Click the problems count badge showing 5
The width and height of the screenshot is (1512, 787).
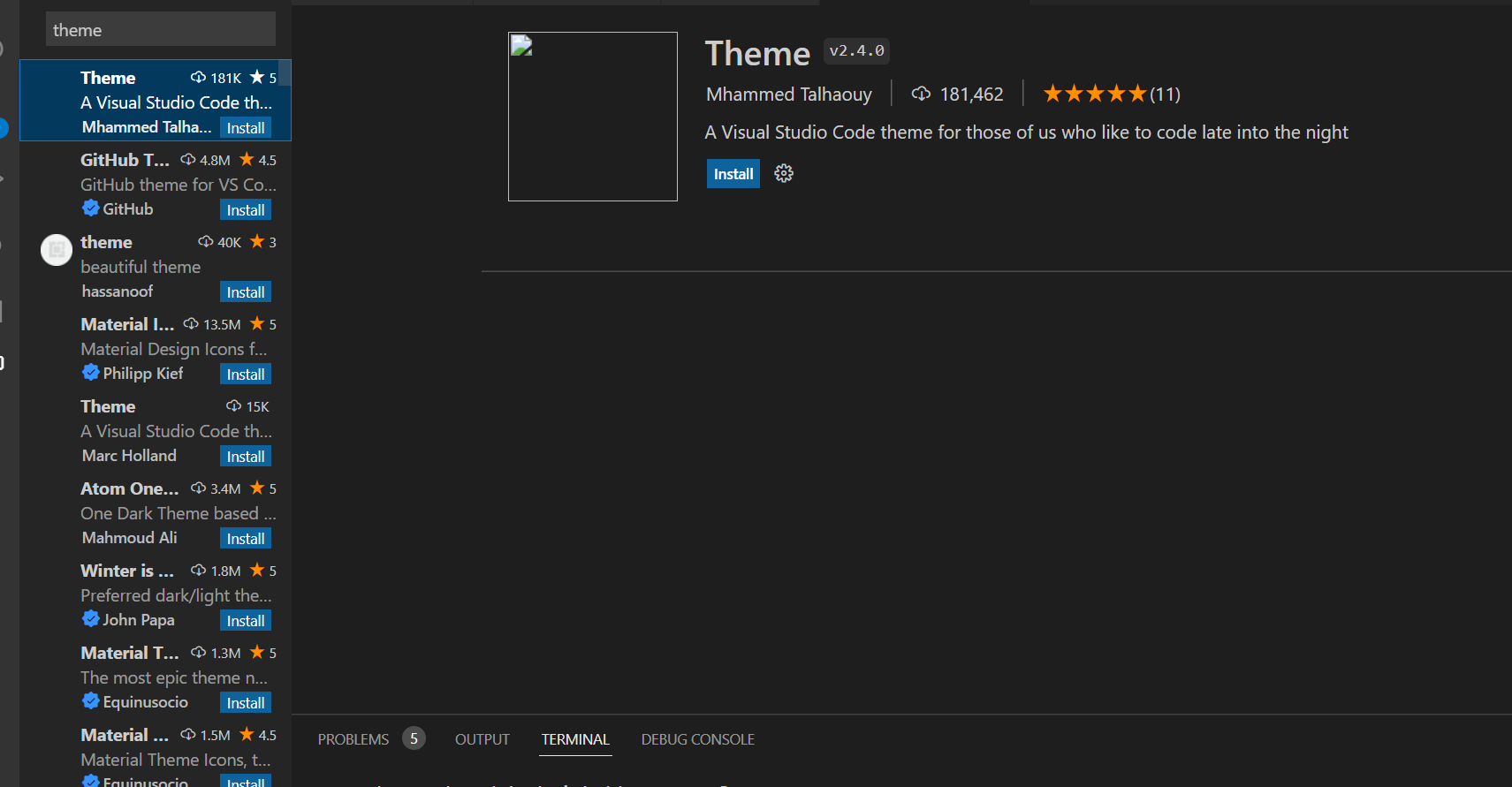(x=414, y=738)
